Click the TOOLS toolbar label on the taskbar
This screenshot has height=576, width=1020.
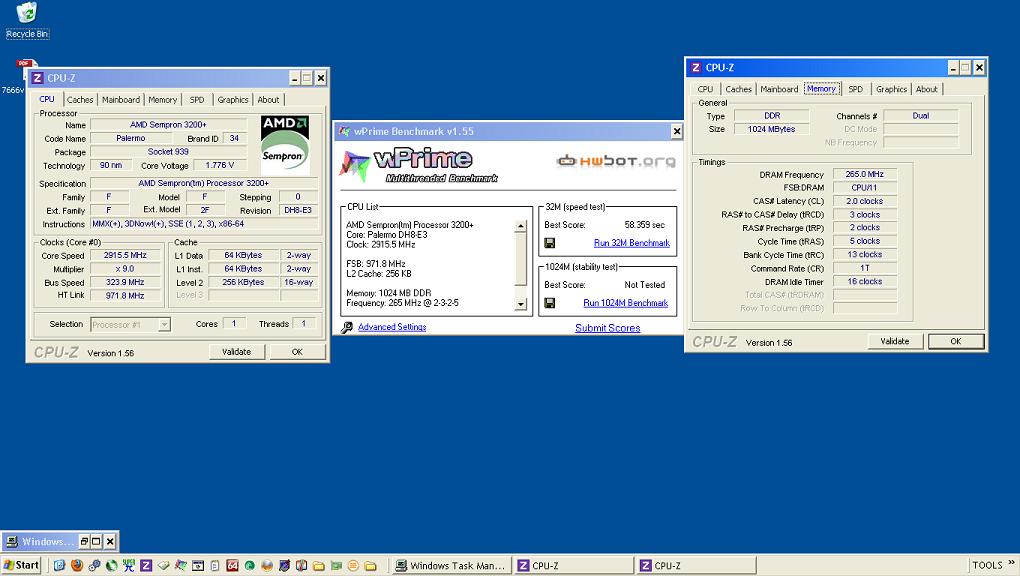(987, 565)
